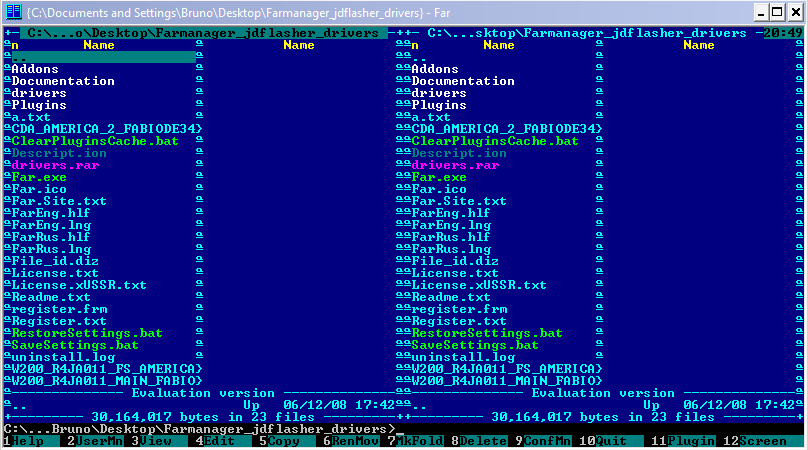Click the command line prompt input
The width and height of the screenshot is (808, 450).
600,429
